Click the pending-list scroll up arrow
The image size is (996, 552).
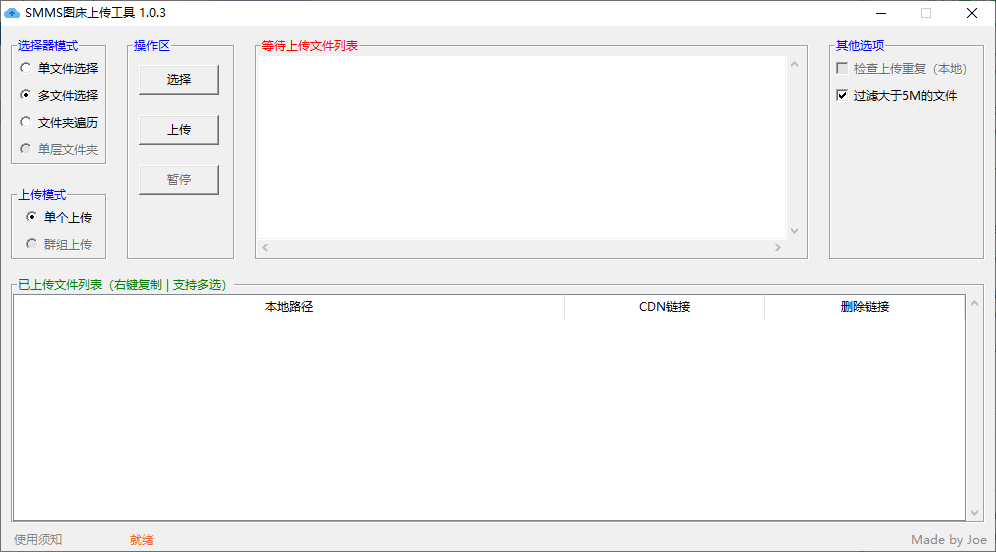[x=795, y=65]
